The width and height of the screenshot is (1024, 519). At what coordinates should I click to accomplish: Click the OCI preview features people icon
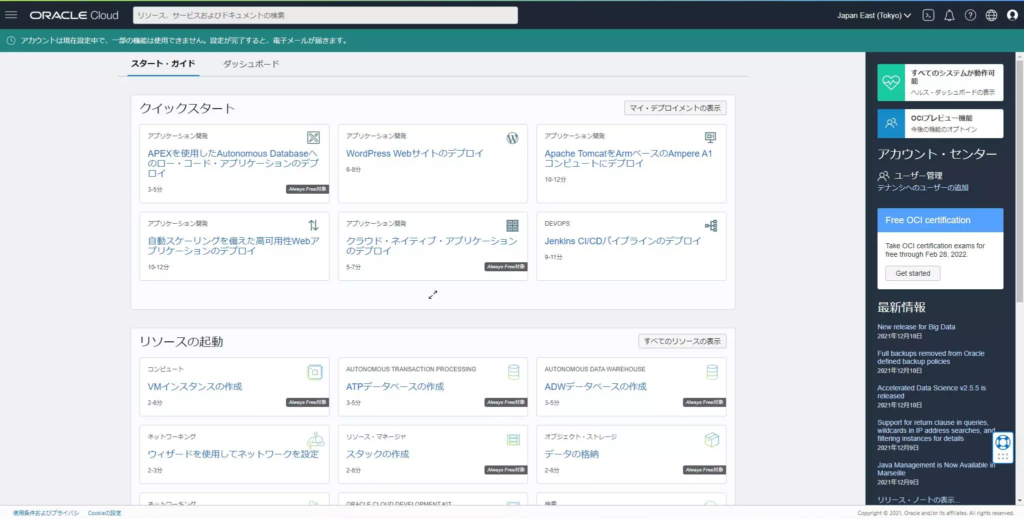[891, 123]
